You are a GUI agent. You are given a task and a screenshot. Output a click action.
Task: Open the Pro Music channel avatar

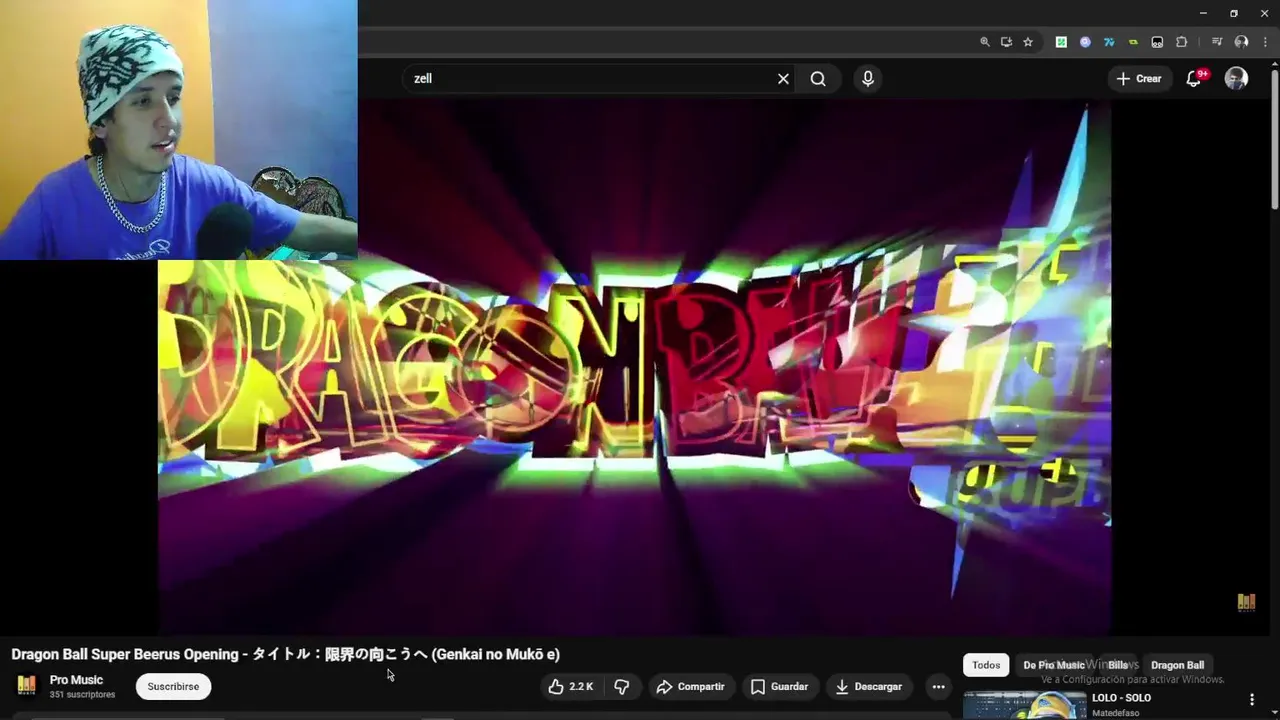tap(26, 685)
